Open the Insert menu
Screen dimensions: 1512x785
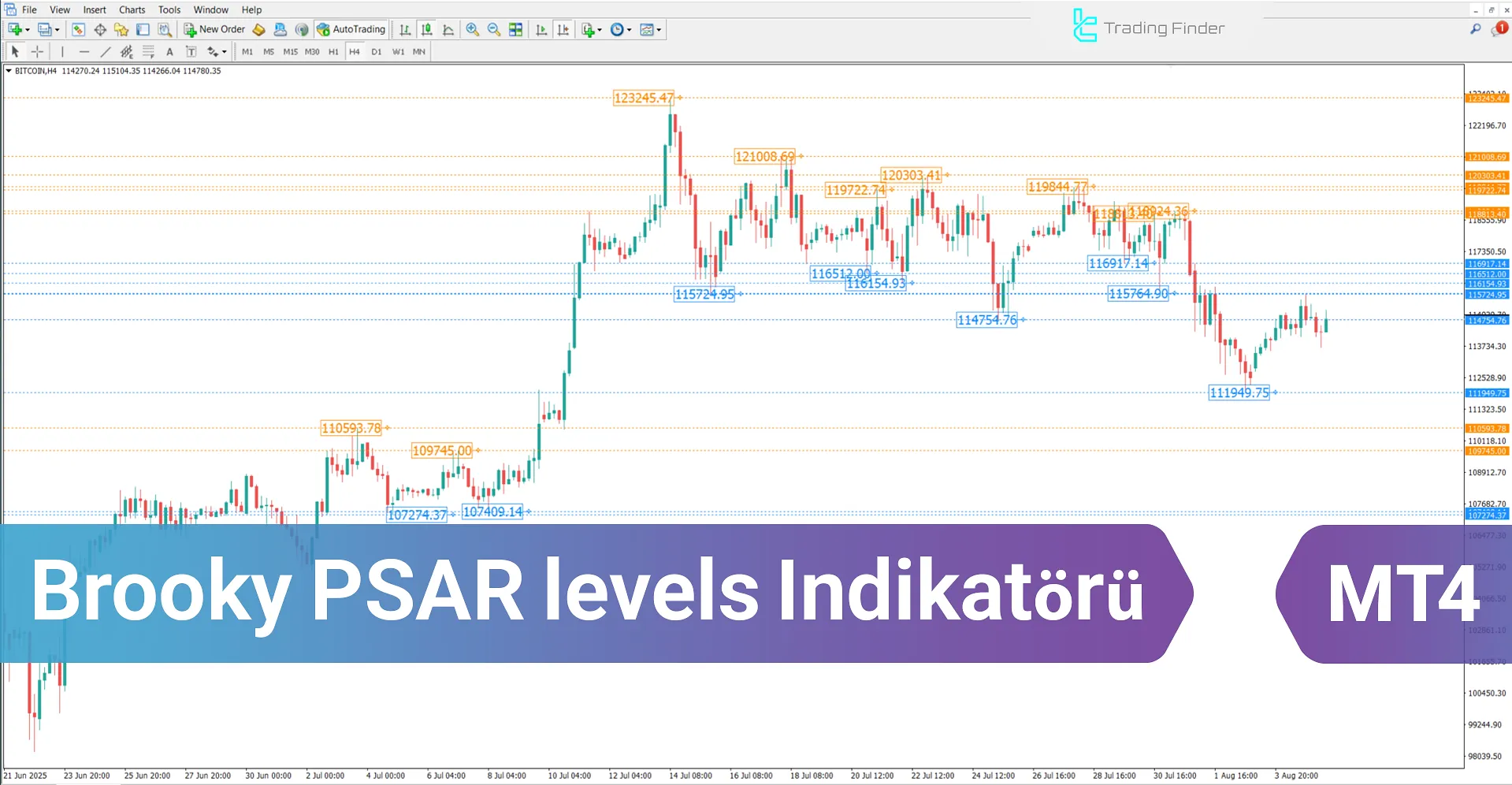[x=94, y=9]
